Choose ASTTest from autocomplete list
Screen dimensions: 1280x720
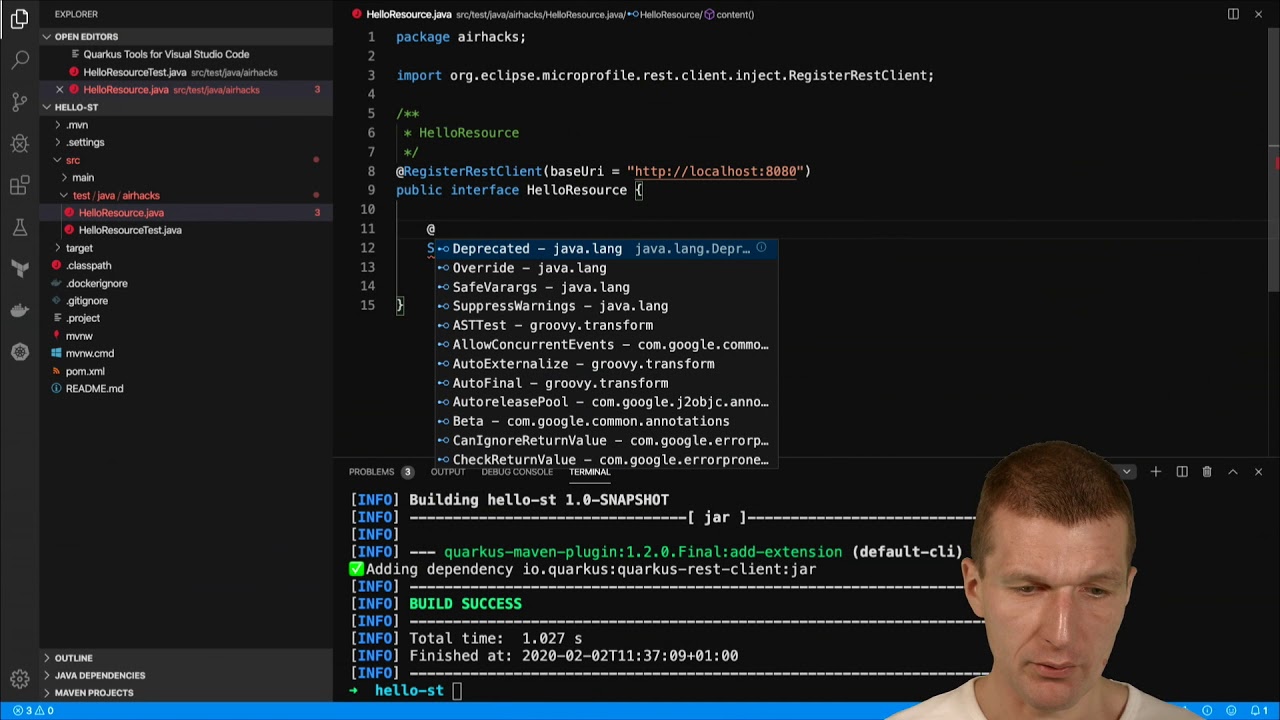click(607, 325)
